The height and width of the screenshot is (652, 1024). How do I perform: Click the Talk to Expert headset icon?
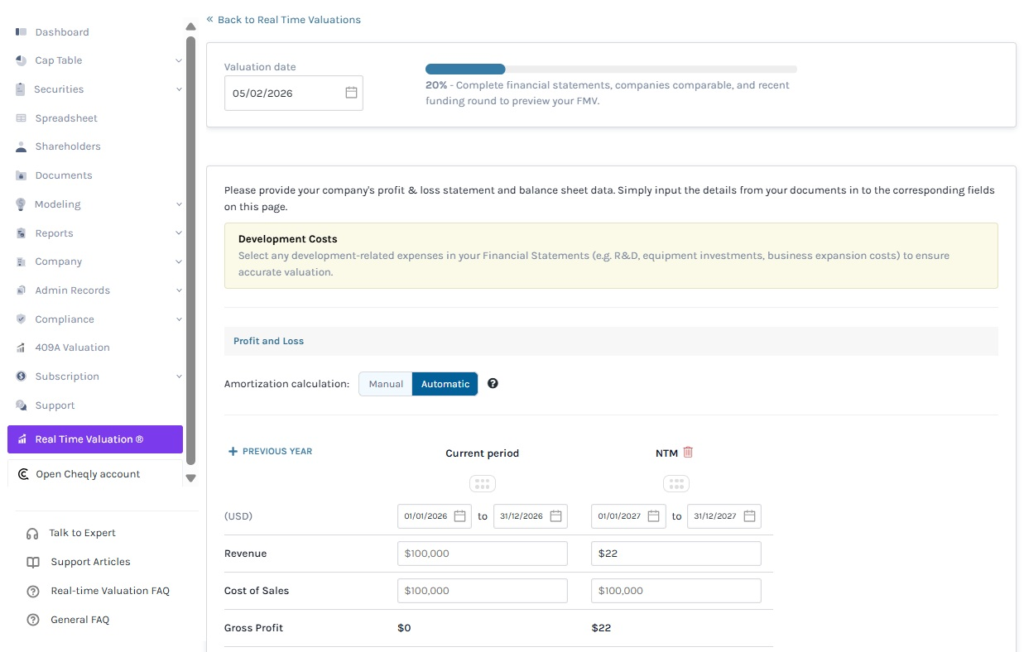tap(32, 534)
